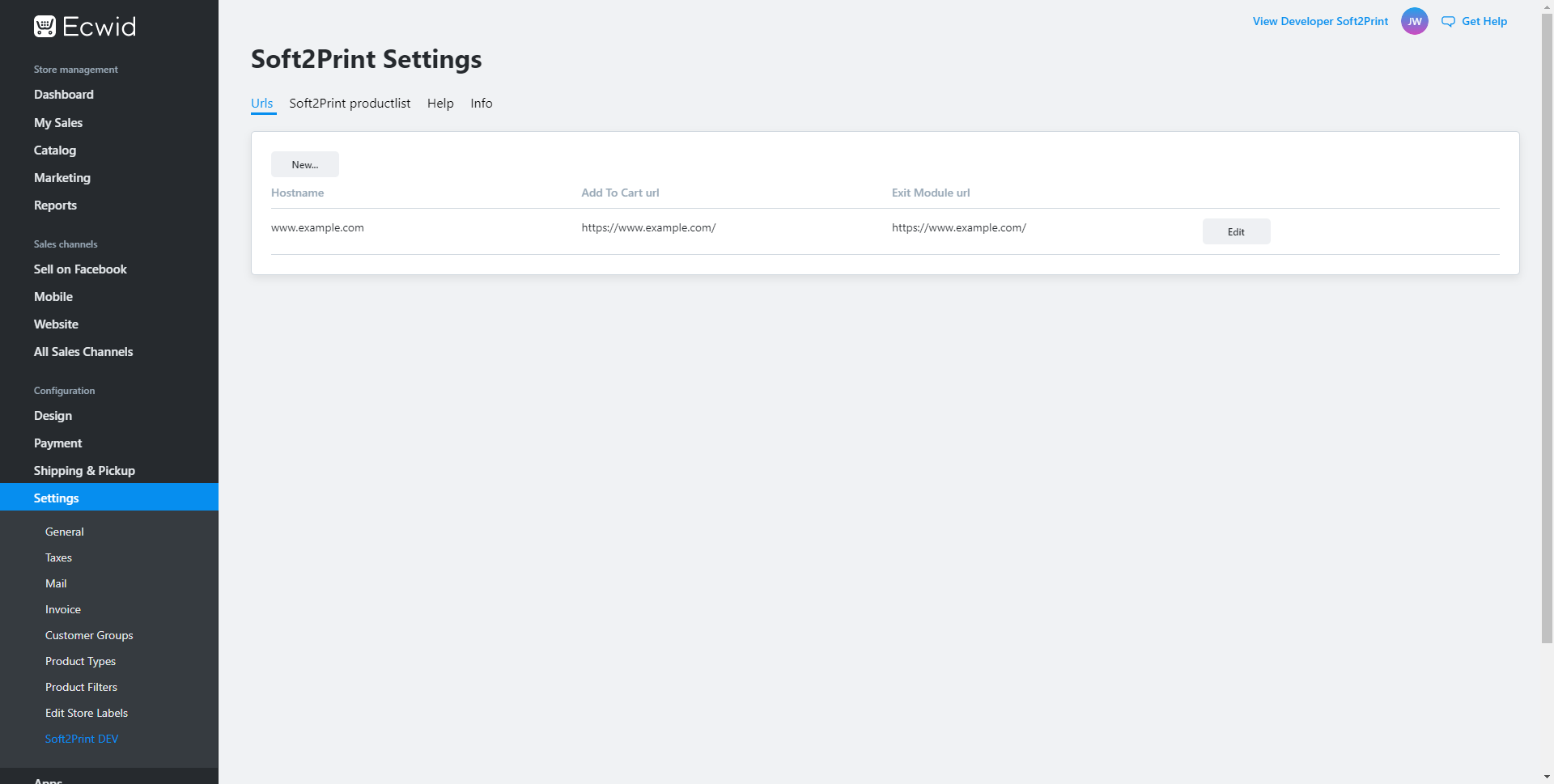Viewport: 1554px width, 784px height.
Task: Click the scrollbar down arrow
Action: pyautogui.click(x=1547, y=778)
